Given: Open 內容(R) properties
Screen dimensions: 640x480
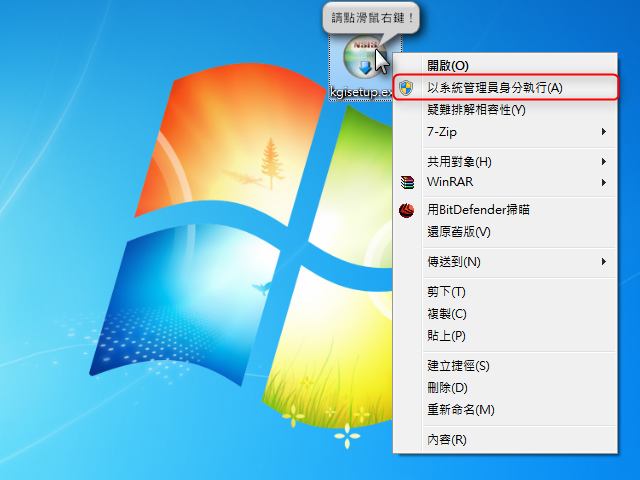Looking at the screenshot, I should [x=505, y=440].
